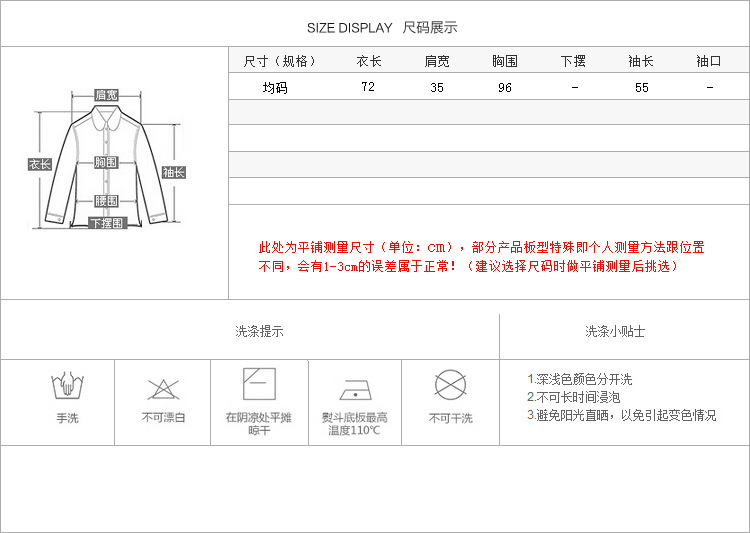
Task: Click the dry flat in shade icon
Action: point(259,384)
